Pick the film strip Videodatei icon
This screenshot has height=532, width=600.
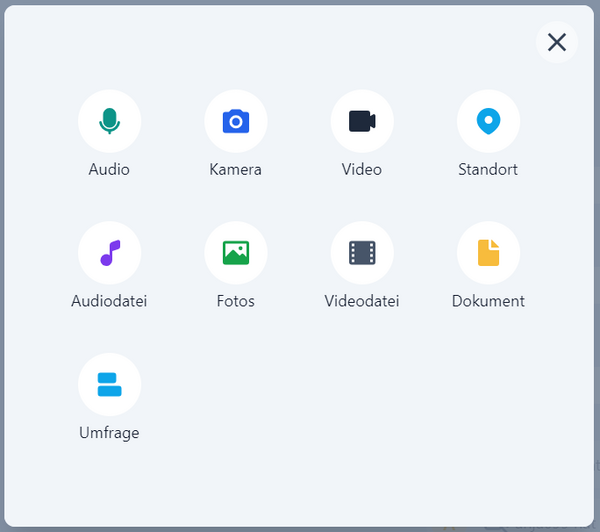pyautogui.click(x=362, y=253)
